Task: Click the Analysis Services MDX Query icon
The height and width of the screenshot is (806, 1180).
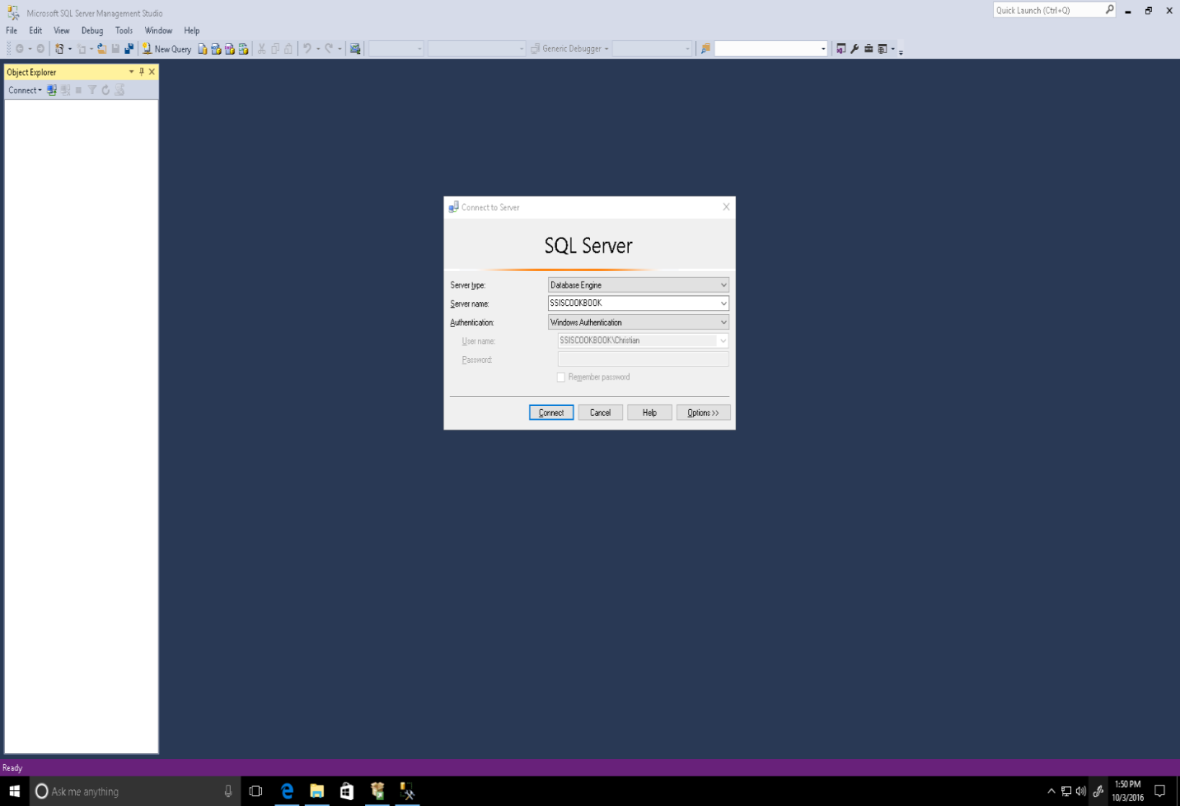Action: [x=216, y=49]
